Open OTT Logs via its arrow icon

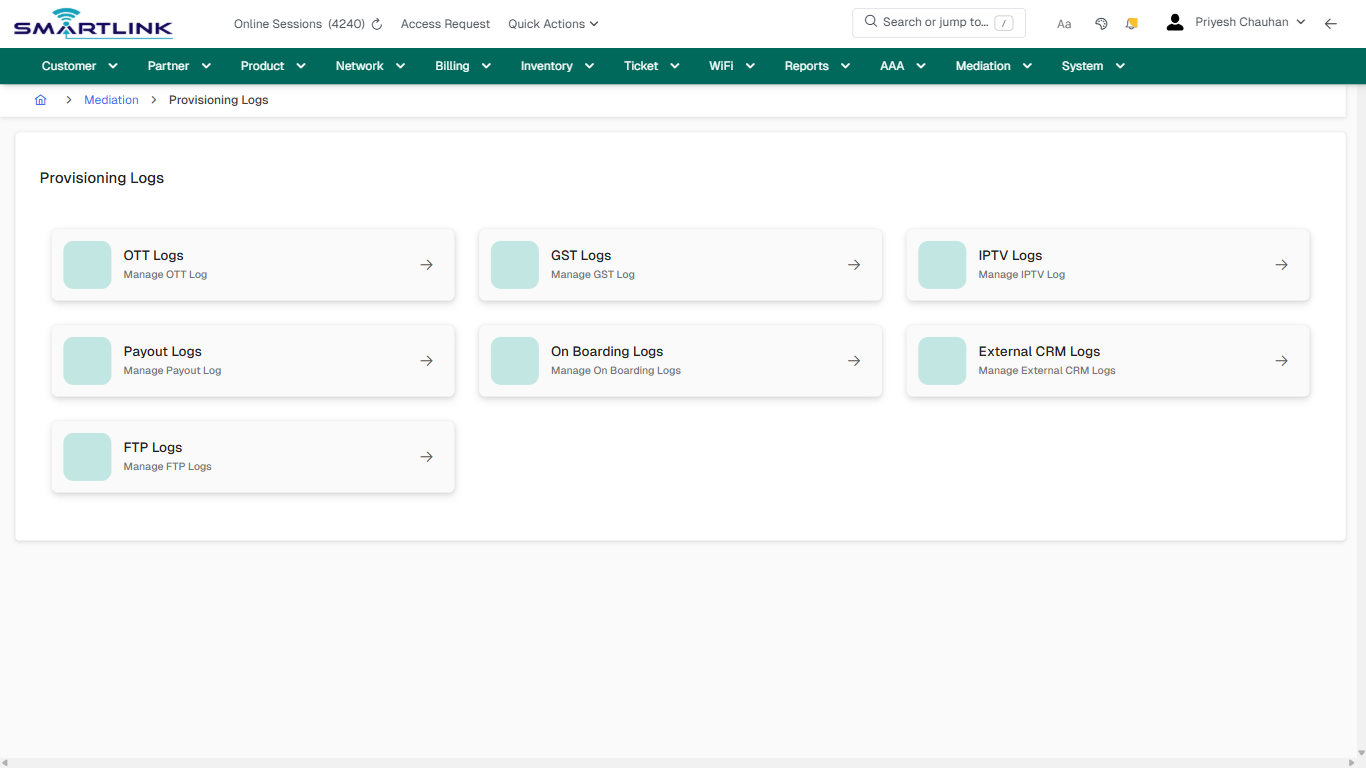coord(426,264)
